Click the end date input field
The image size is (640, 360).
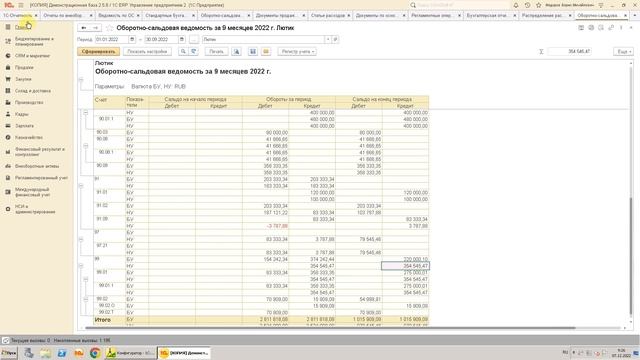click(161, 40)
